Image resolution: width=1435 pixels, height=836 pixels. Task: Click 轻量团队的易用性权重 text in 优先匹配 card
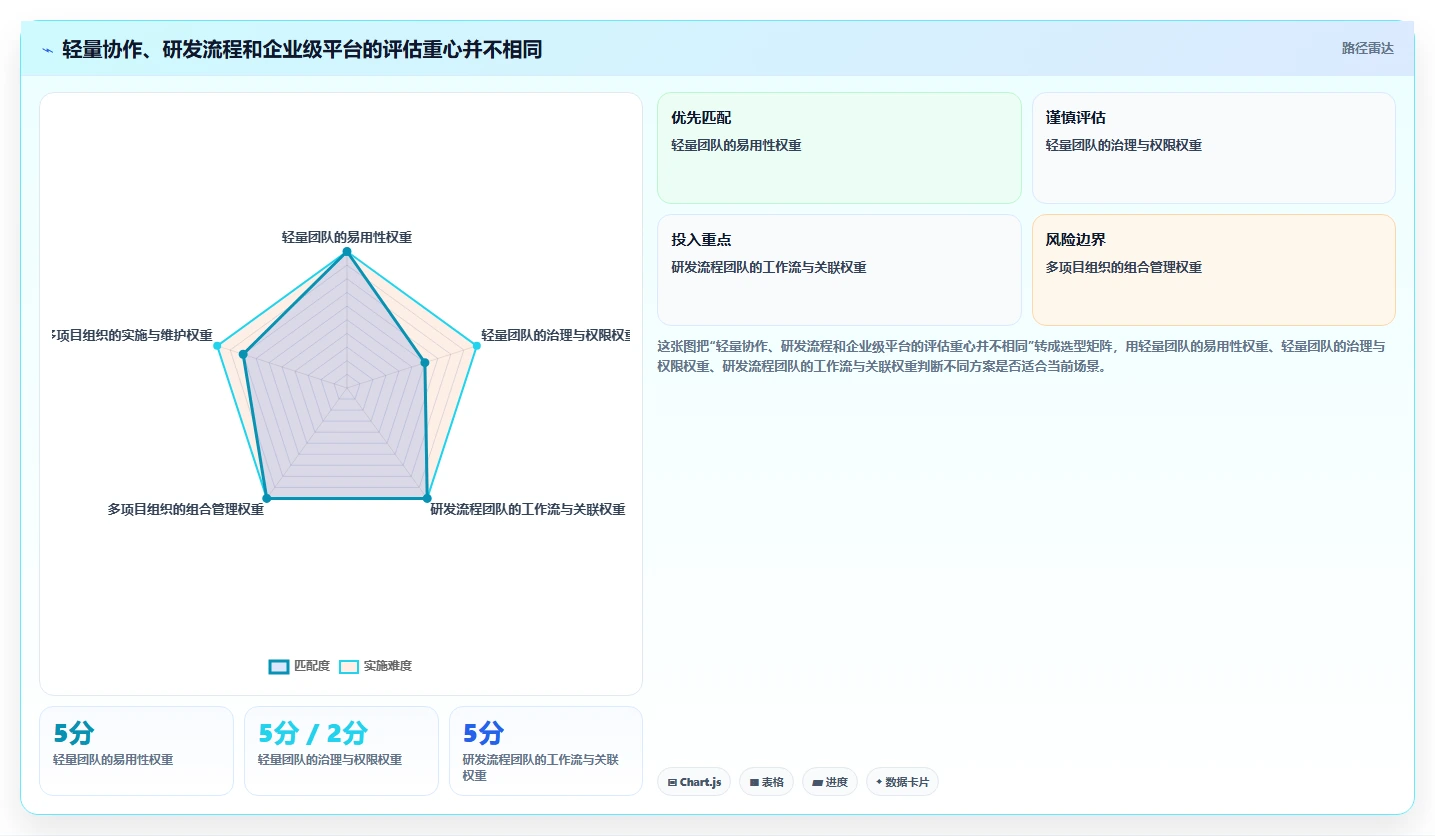[x=737, y=145]
